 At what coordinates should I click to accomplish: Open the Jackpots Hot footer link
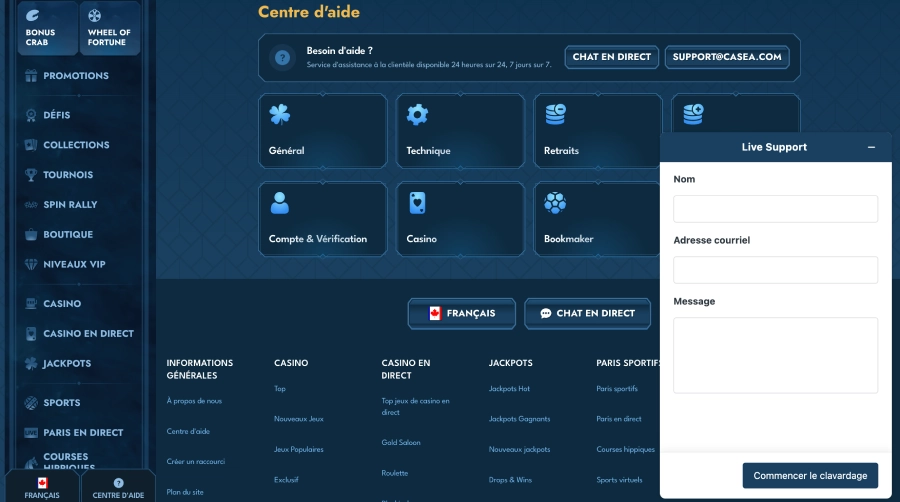point(509,388)
